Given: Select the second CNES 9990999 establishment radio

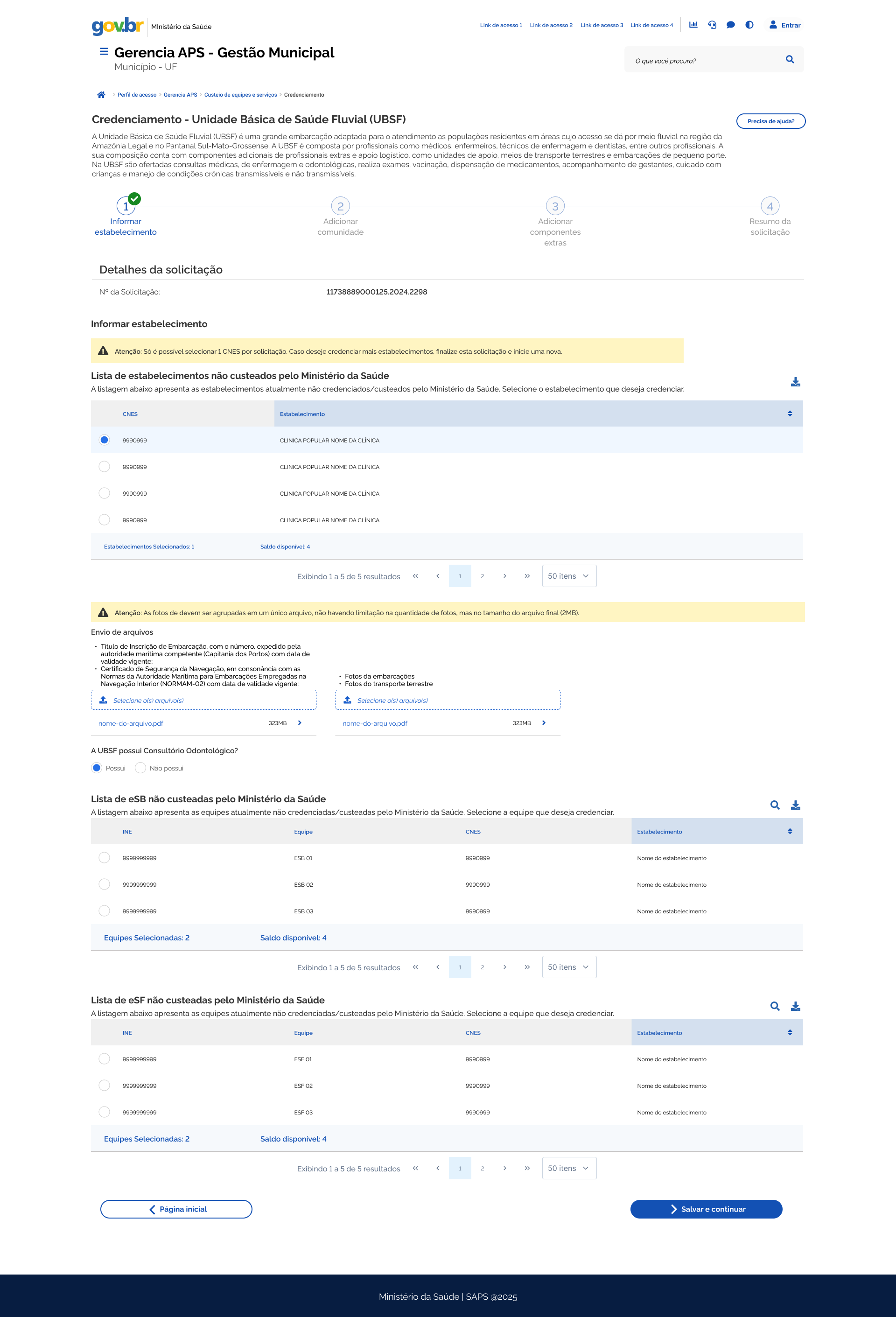Looking at the screenshot, I should [x=104, y=466].
